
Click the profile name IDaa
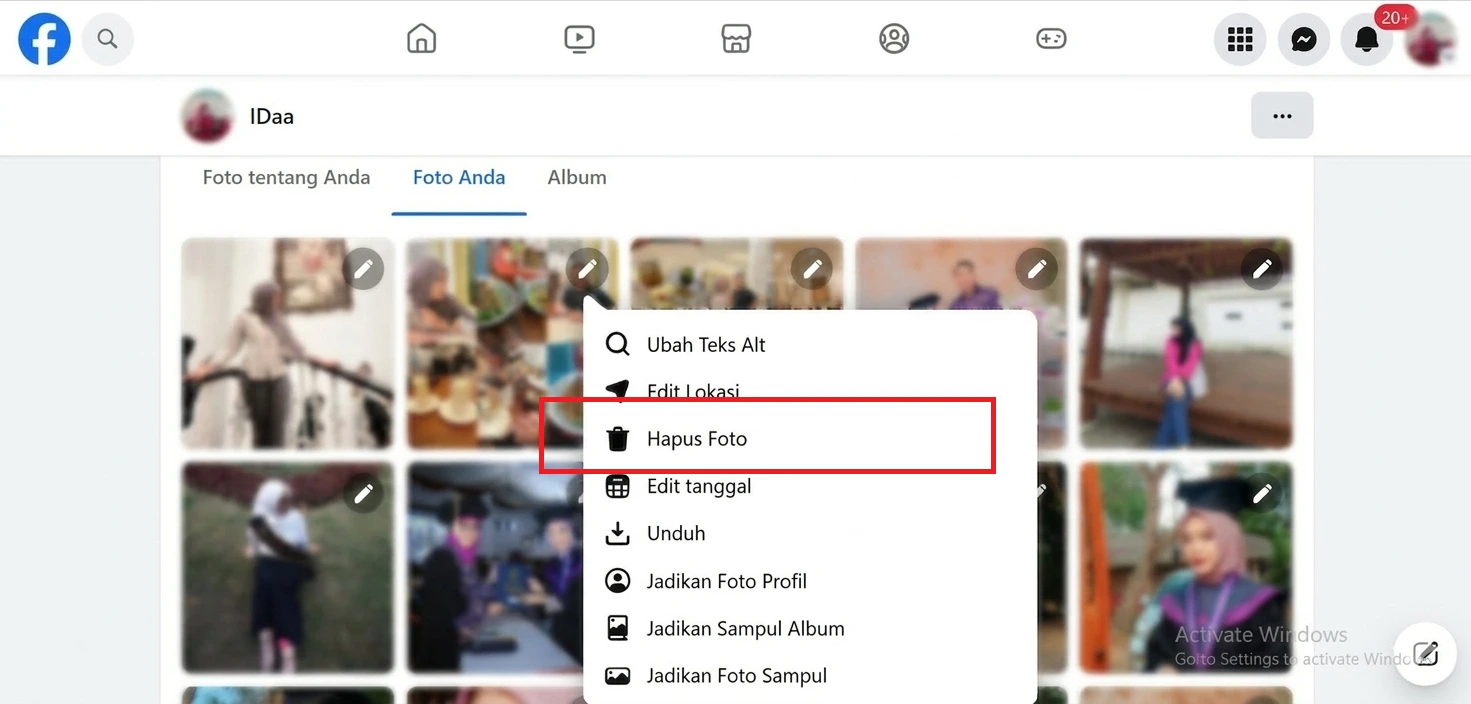point(271,115)
